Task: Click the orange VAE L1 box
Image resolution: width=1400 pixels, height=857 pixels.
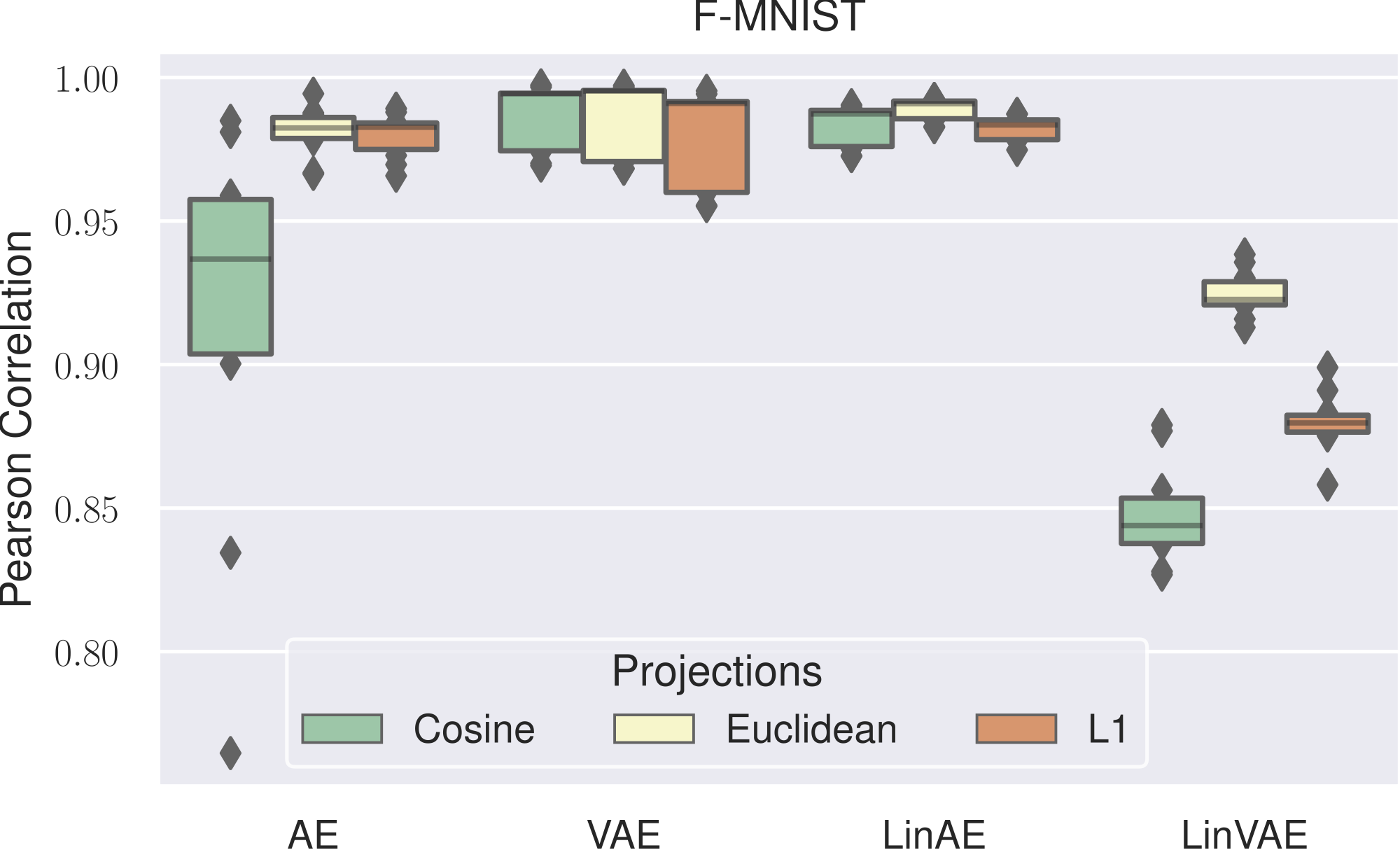Action: [x=706, y=147]
